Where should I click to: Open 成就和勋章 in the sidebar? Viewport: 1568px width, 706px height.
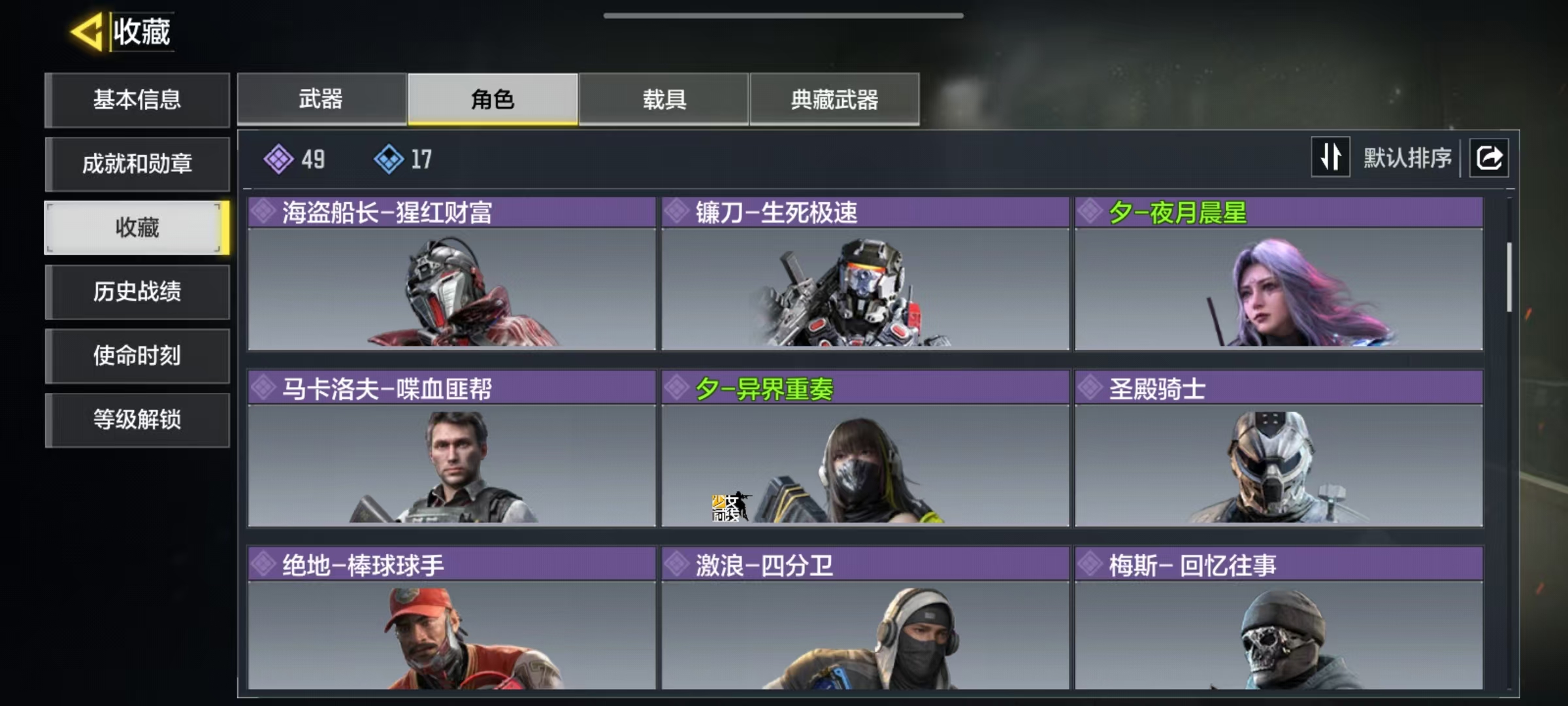(137, 164)
